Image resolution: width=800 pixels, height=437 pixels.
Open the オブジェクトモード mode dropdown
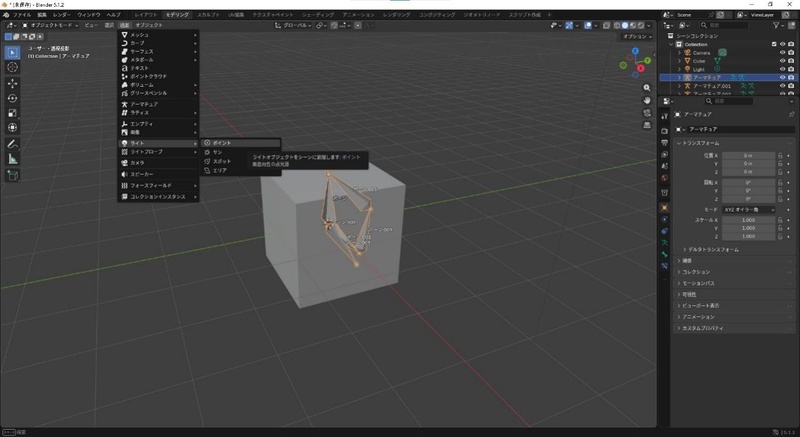[x=50, y=25]
